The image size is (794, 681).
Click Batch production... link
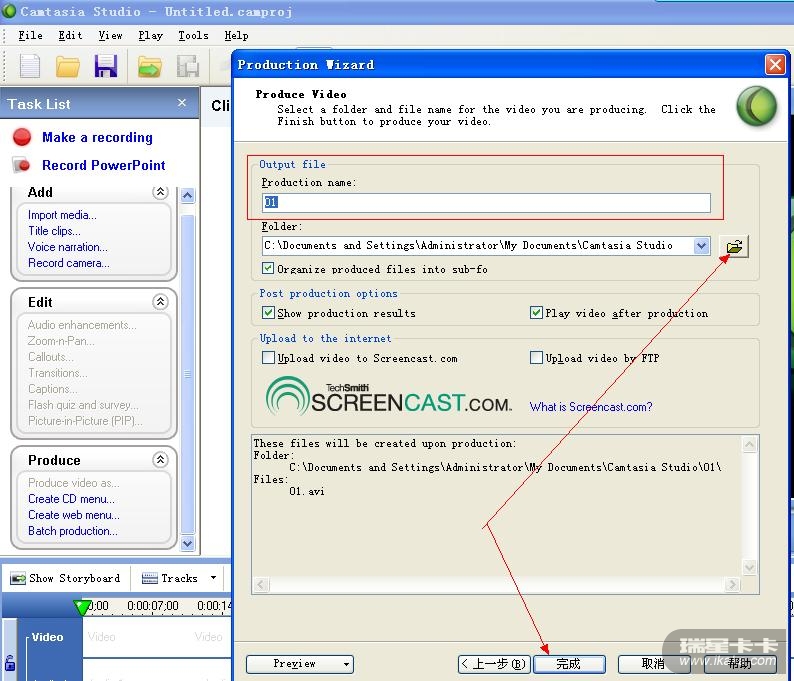72,531
